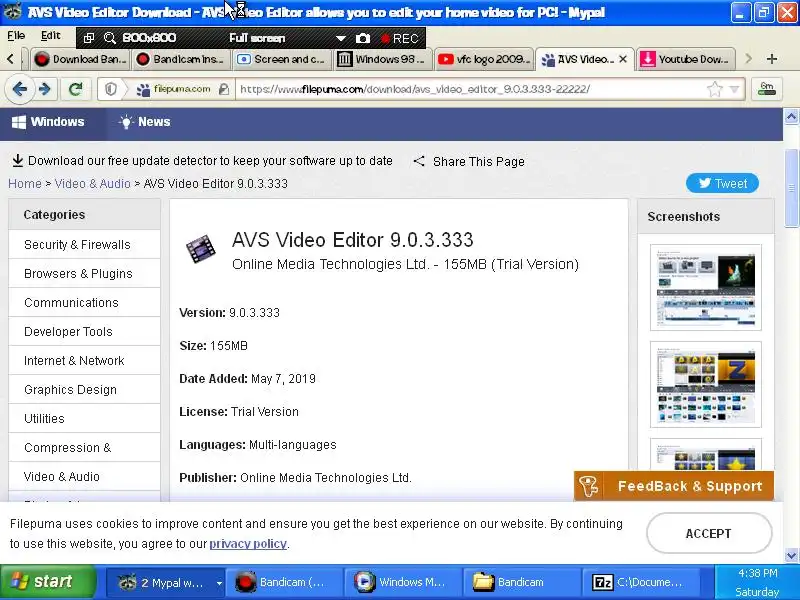Click the shield tracking protection icon
The image size is (800, 600).
point(111,89)
